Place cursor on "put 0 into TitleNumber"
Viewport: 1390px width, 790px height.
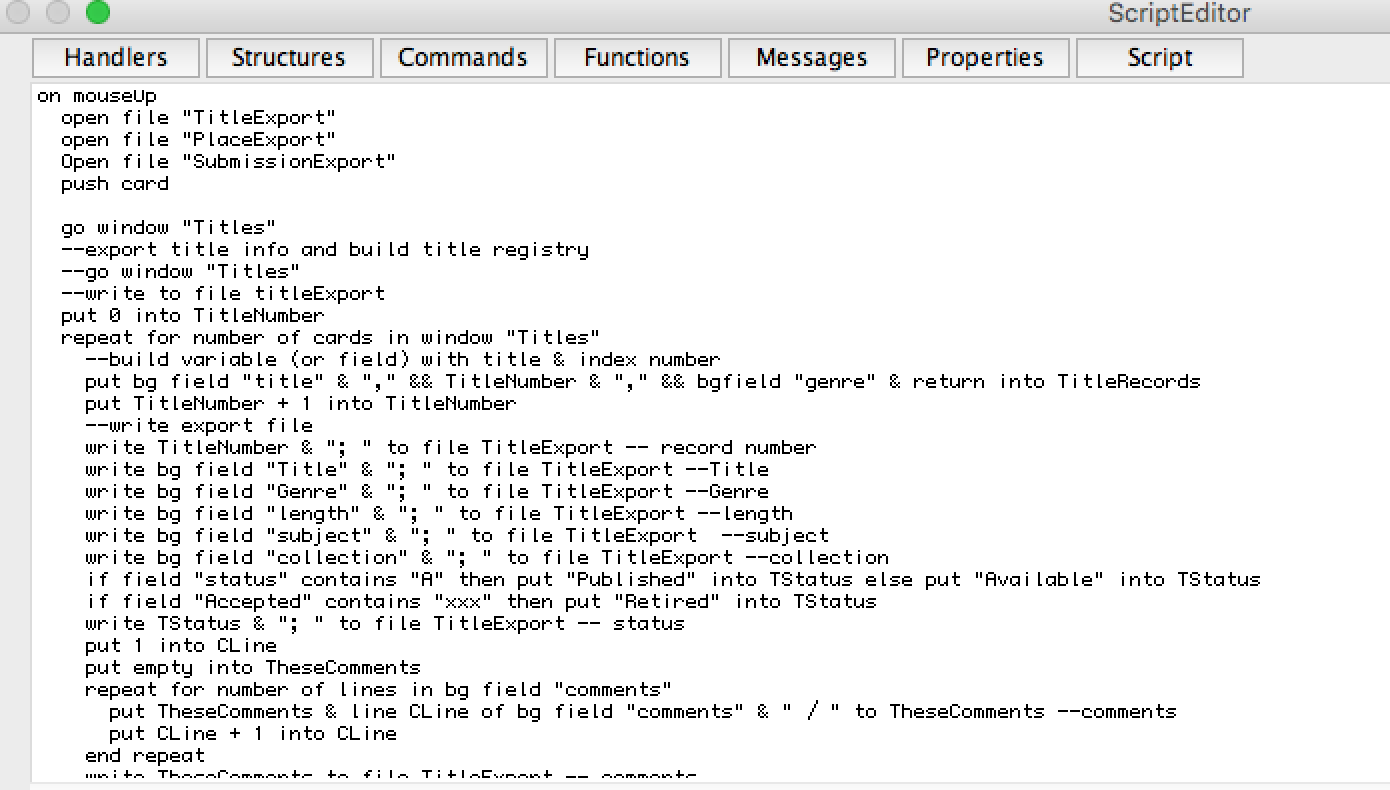192,316
